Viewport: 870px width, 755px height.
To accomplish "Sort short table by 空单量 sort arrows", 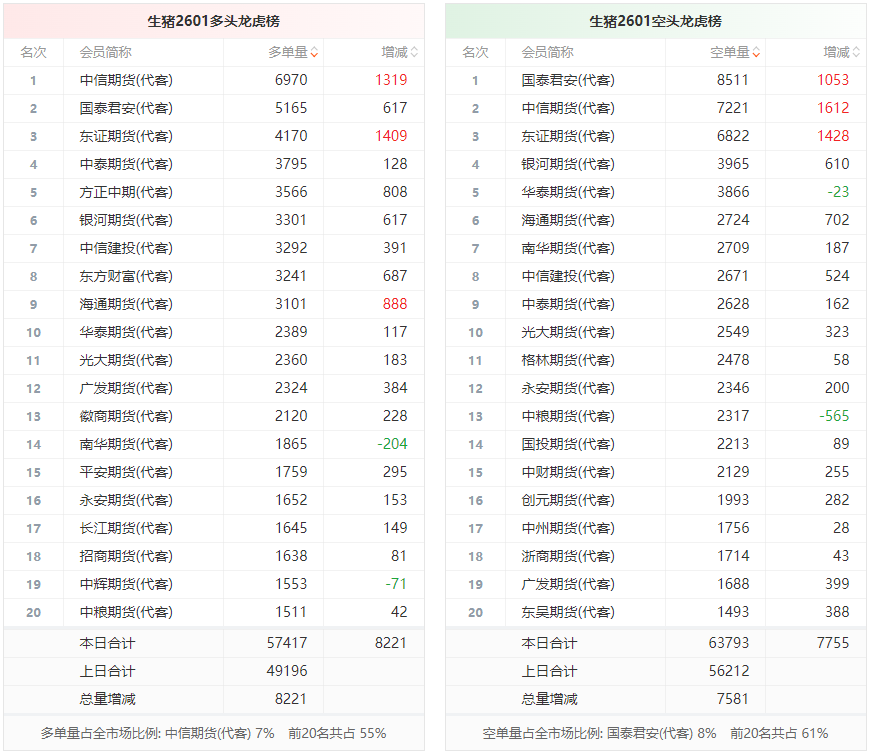I will click(x=756, y=53).
